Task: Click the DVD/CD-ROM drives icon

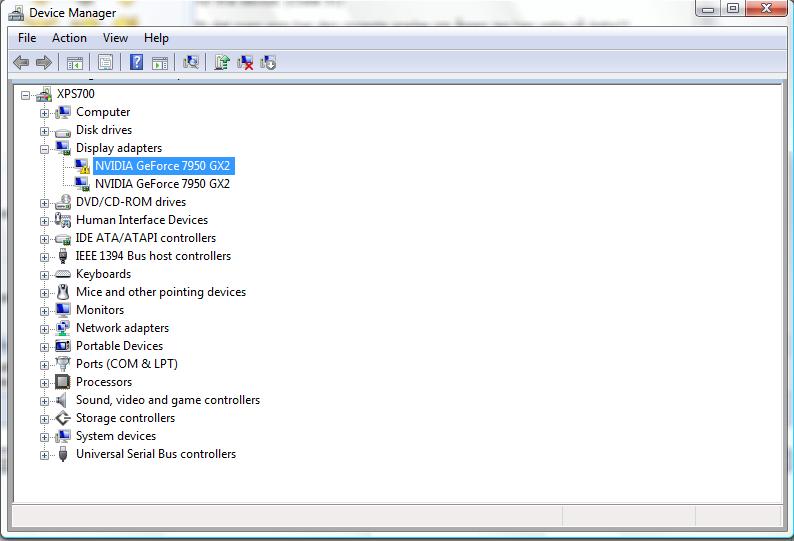Action: point(63,202)
